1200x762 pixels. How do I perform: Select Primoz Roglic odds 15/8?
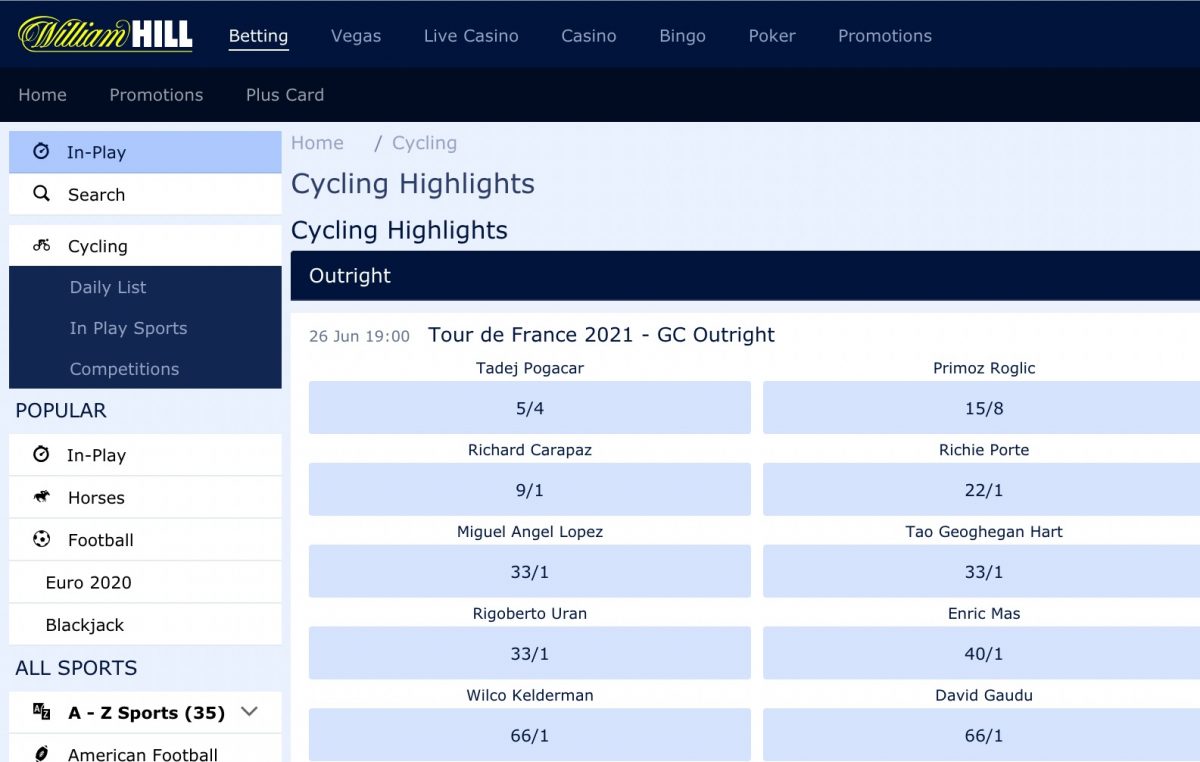coord(983,408)
